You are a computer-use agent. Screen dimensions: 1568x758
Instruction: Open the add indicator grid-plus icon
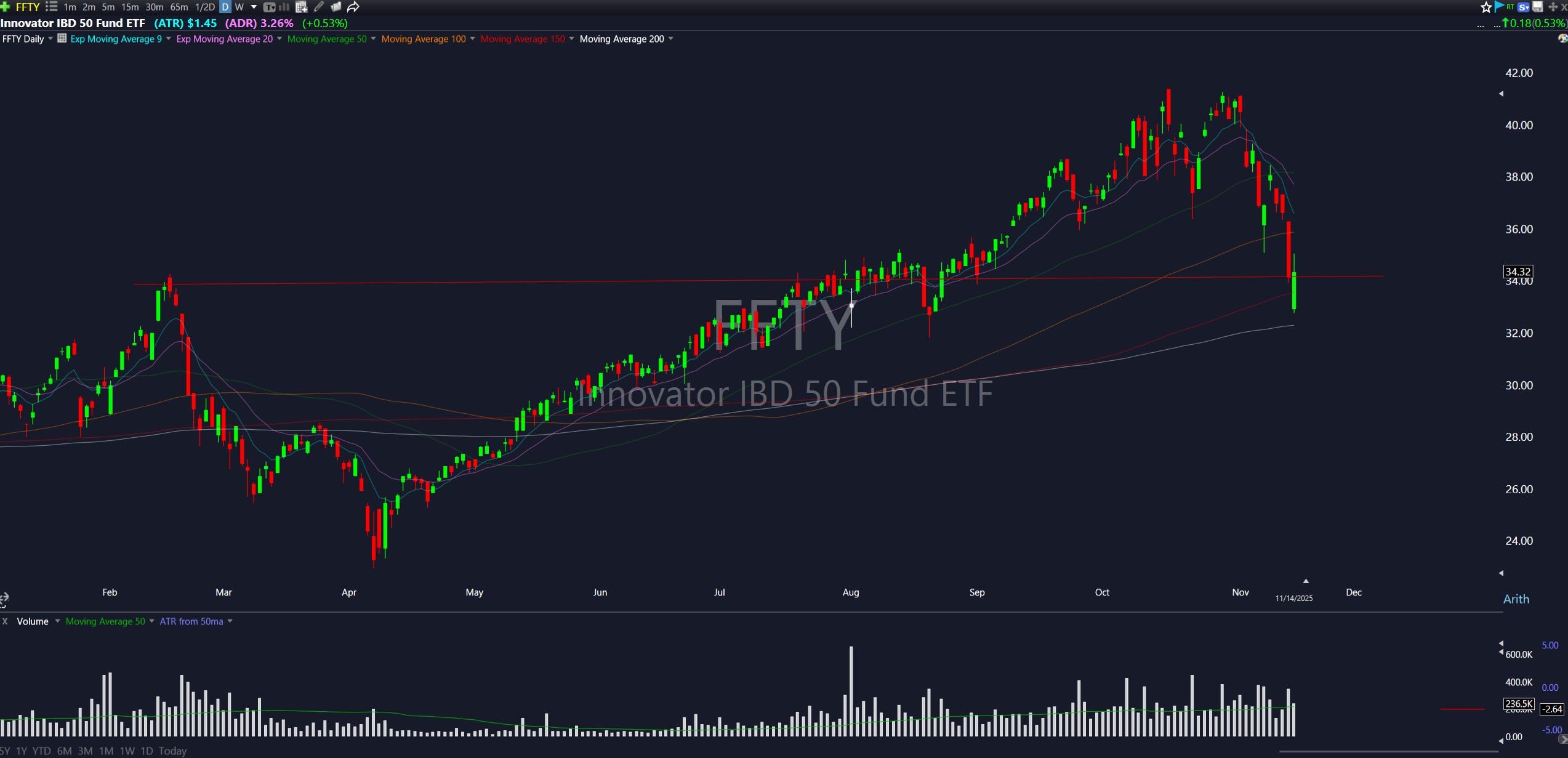[x=301, y=7]
